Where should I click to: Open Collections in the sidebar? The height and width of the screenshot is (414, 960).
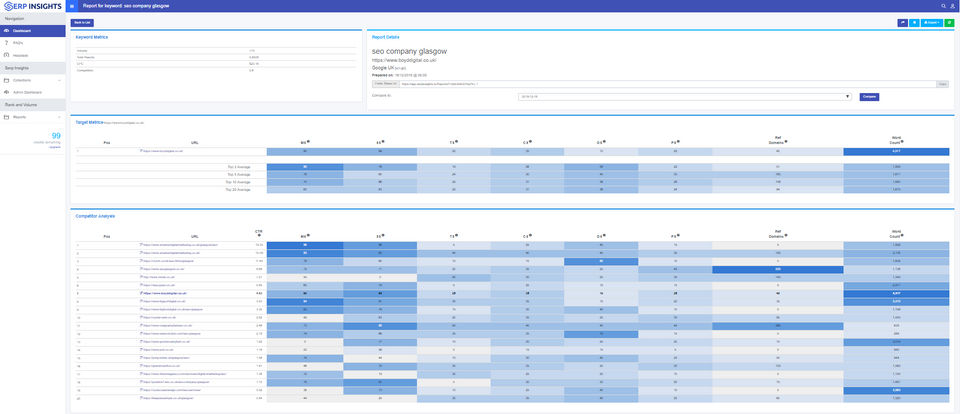(32, 80)
